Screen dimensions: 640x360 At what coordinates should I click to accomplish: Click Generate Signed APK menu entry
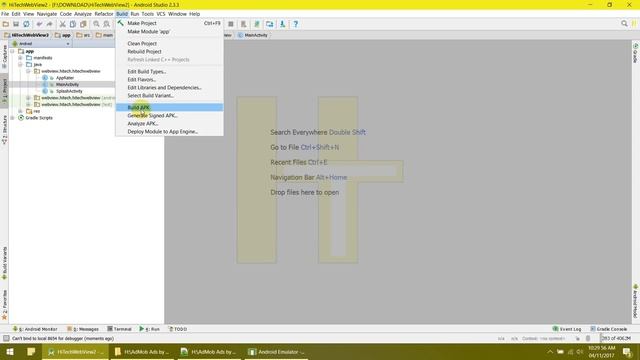(x=169, y=116)
